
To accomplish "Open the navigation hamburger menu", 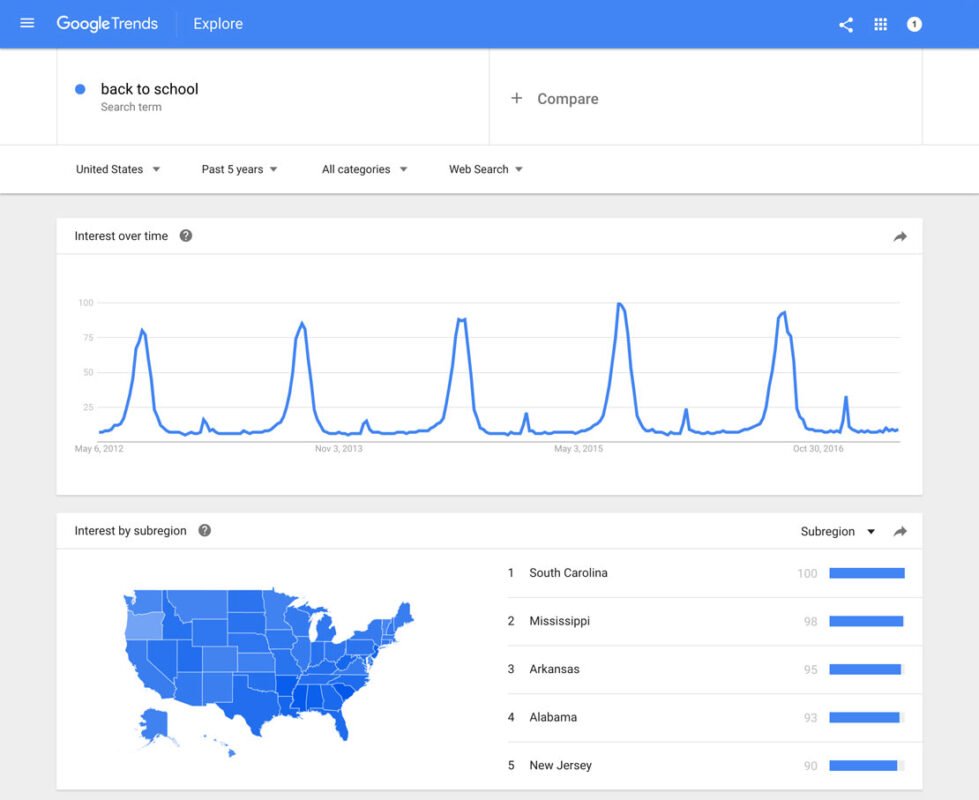I will pos(27,23).
